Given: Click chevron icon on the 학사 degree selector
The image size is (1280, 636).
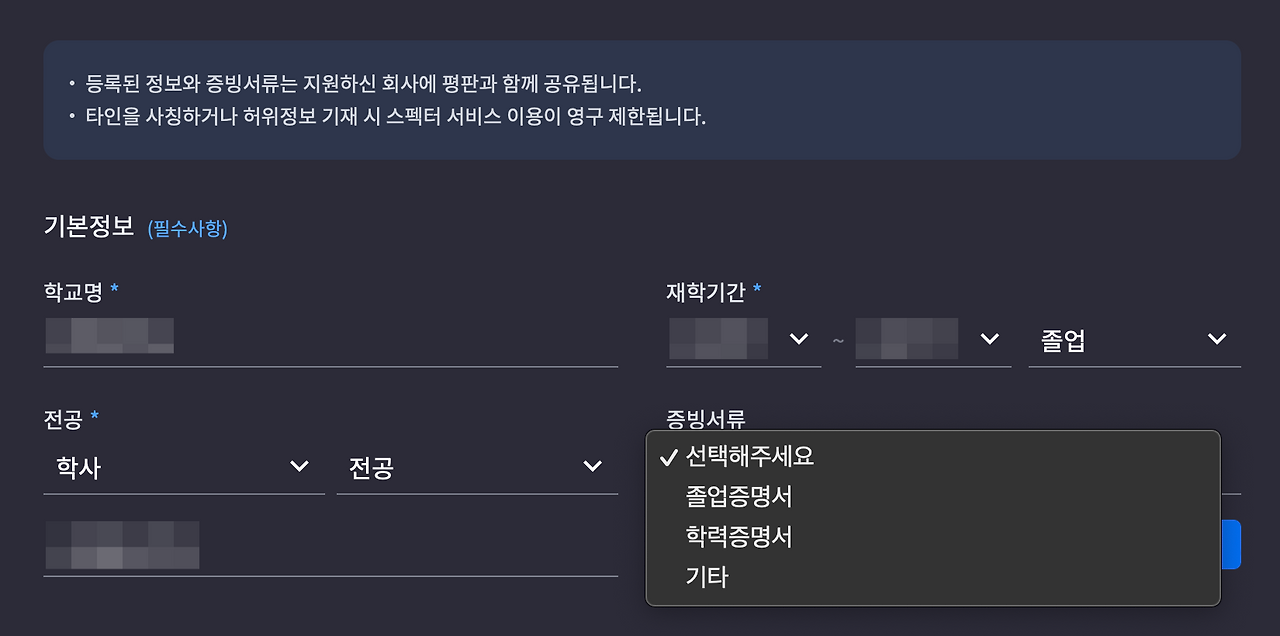Looking at the screenshot, I should point(299,466).
